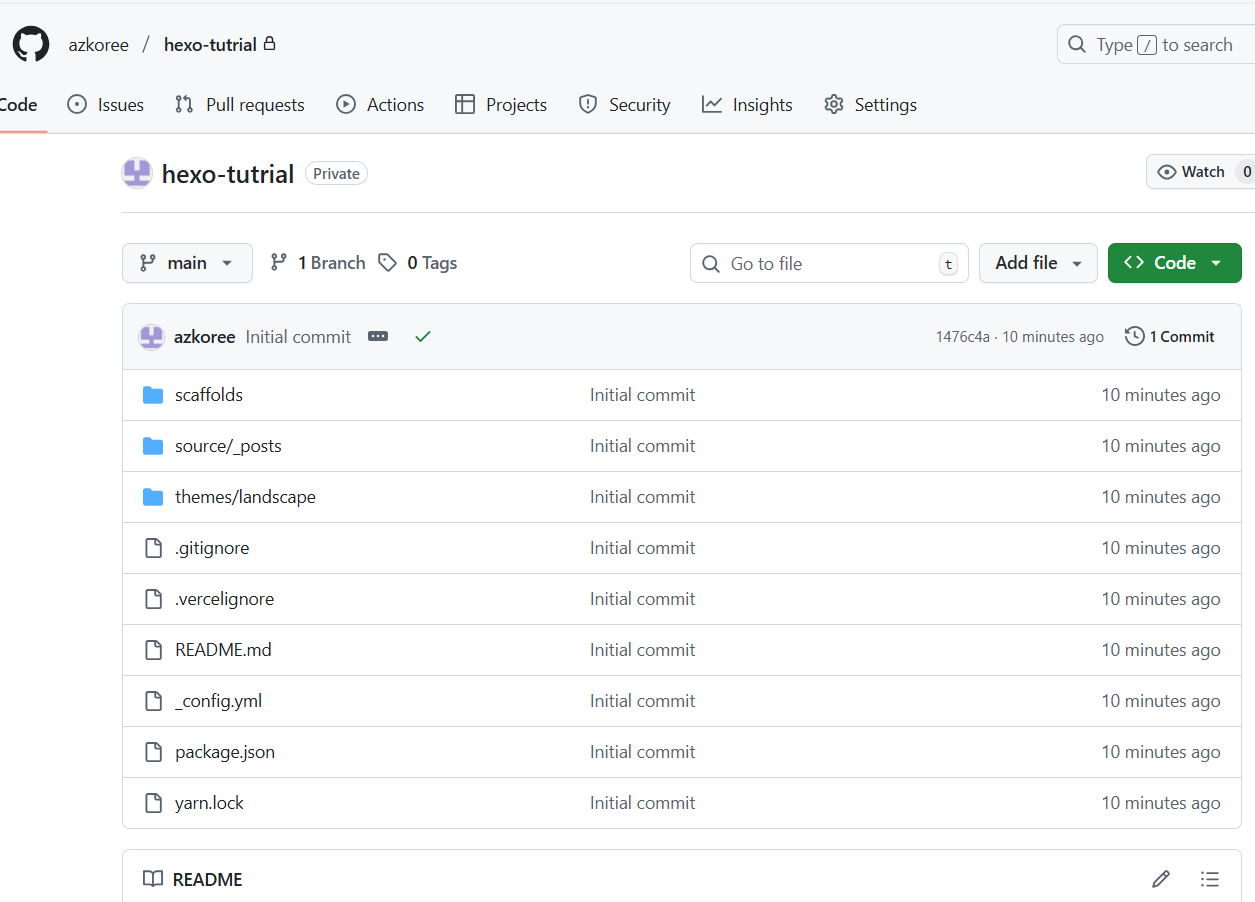Screen dimensions: 1255x902
Task: Click the README edit pencil icon
Action: click(x=1160, y=879)
